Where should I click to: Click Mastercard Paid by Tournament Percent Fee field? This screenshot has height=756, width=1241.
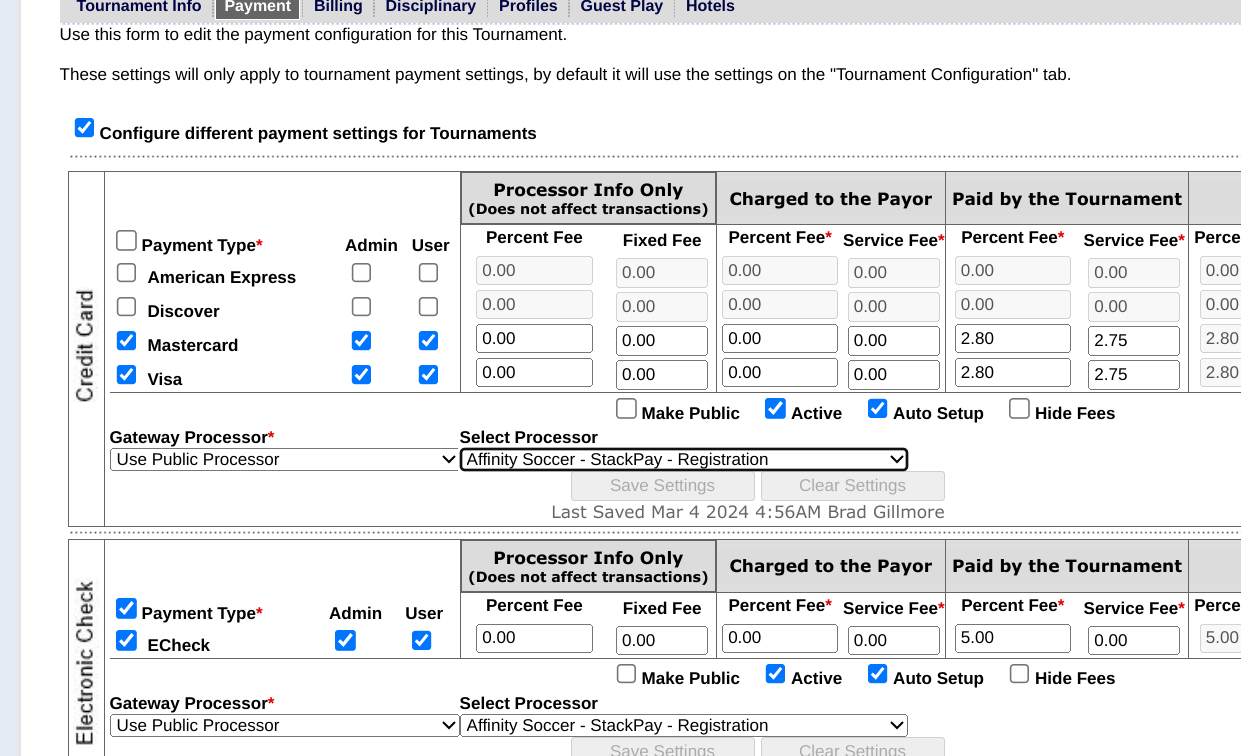click(x=1012, y=339)
